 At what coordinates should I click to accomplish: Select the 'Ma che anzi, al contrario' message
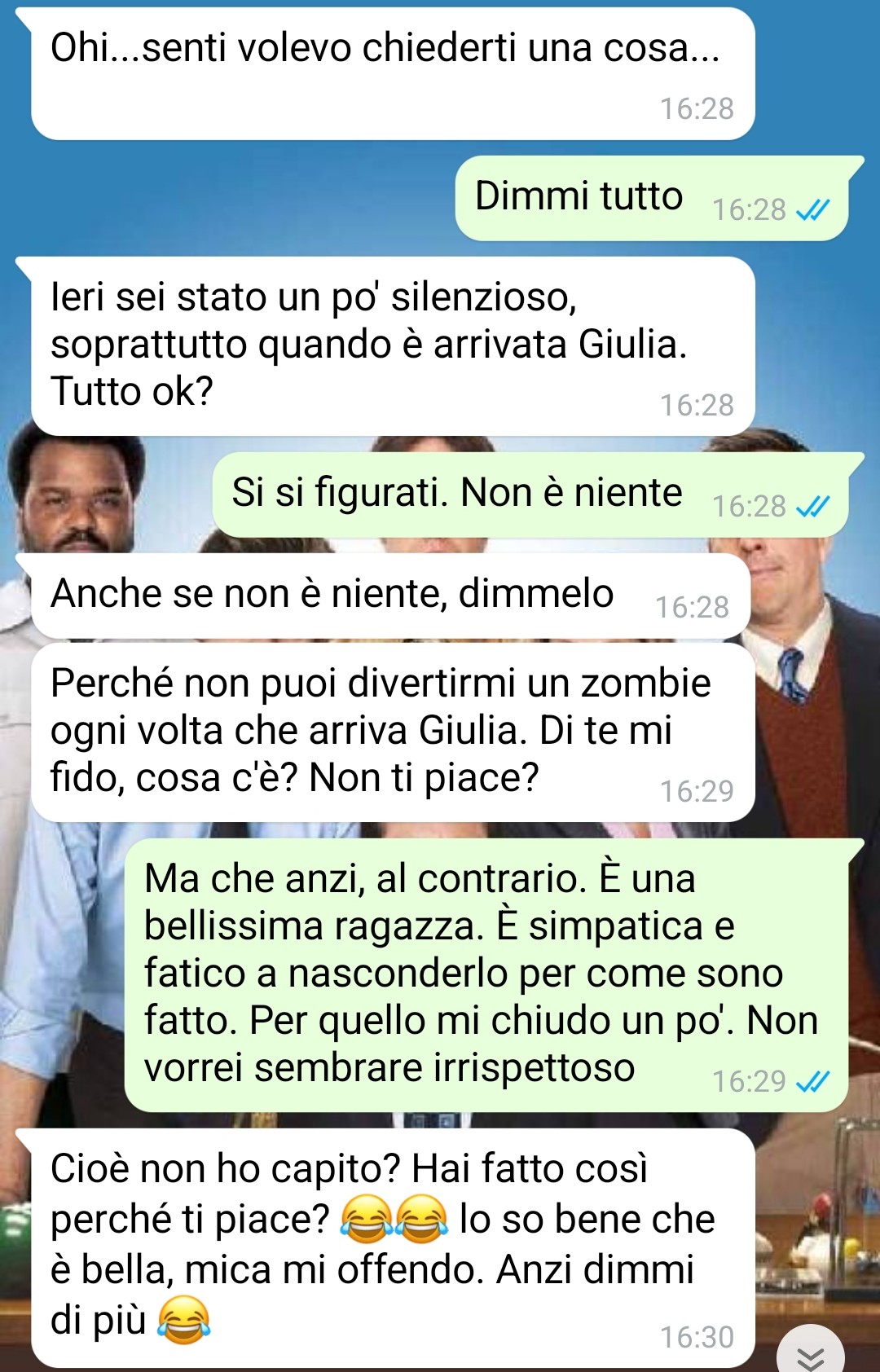(x=486, y=975)
